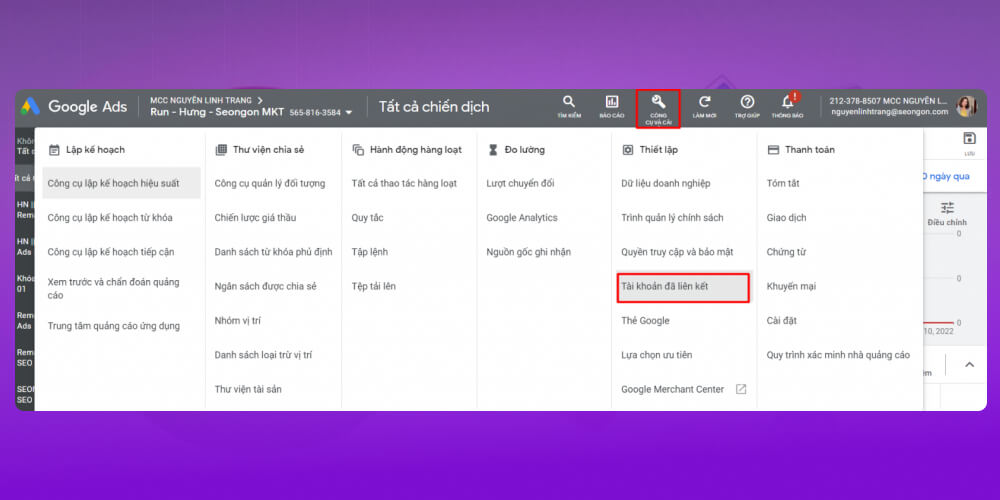Open Quy trình xác minh nhà quảng cáo

point(838,355)
